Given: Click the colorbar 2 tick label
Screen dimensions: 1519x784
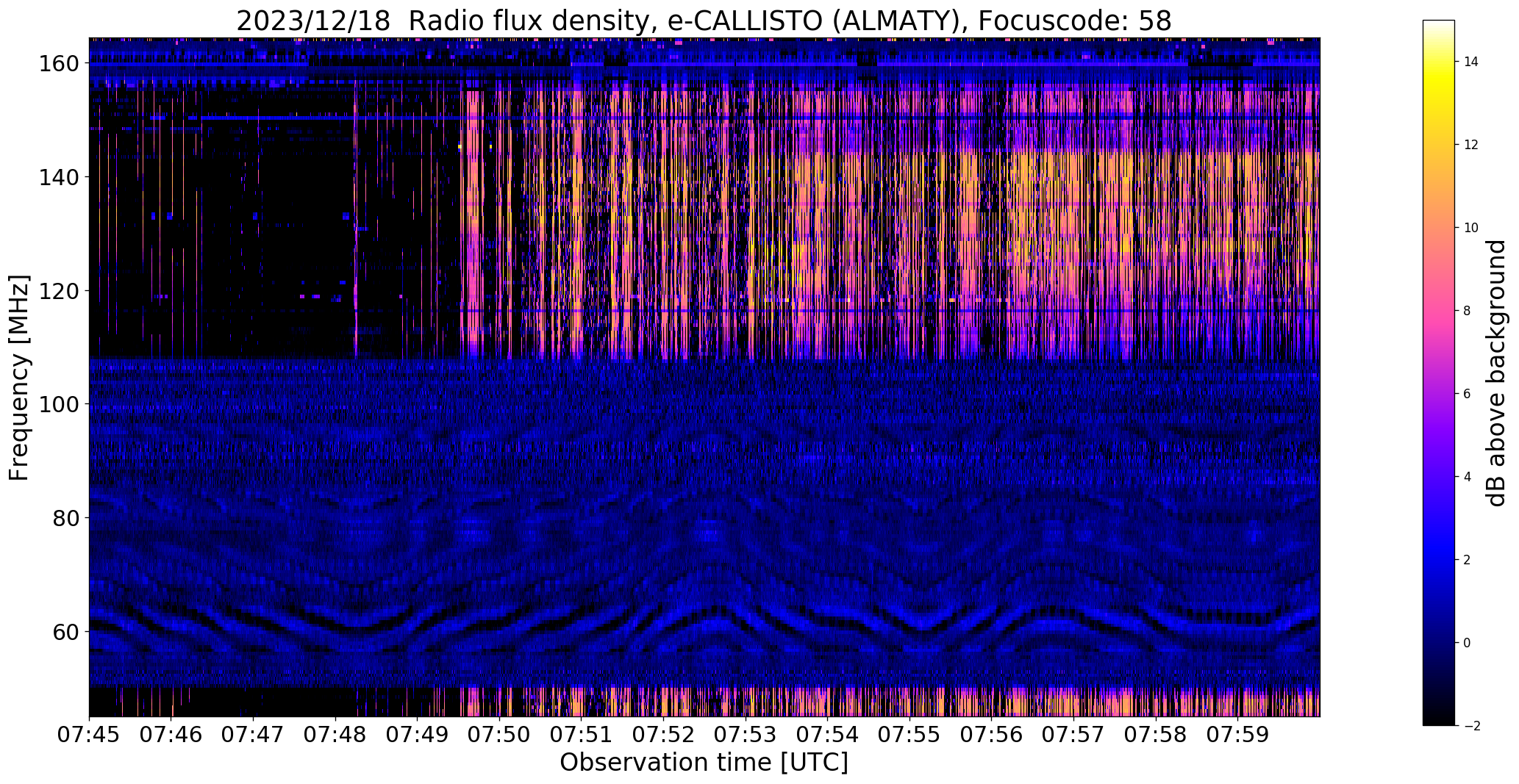Looking at the screenshot, I should 1467,560.
